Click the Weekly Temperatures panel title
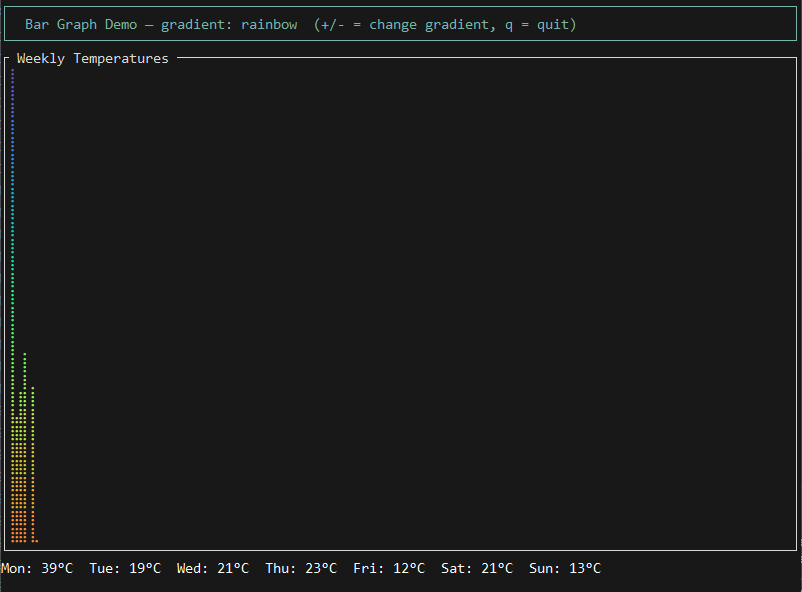This screenshot has height=592, width=802. (93, 58)
